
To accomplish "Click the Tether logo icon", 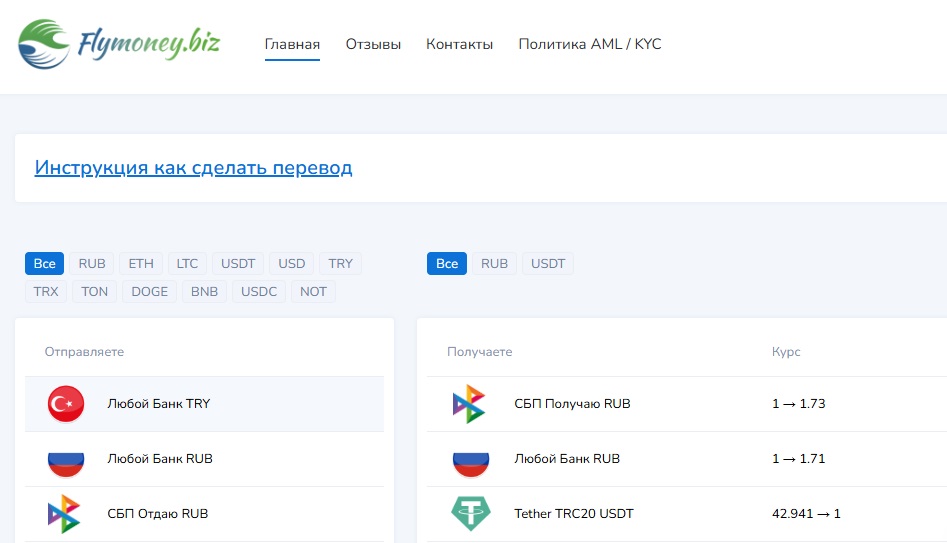I will click(470, 513).
